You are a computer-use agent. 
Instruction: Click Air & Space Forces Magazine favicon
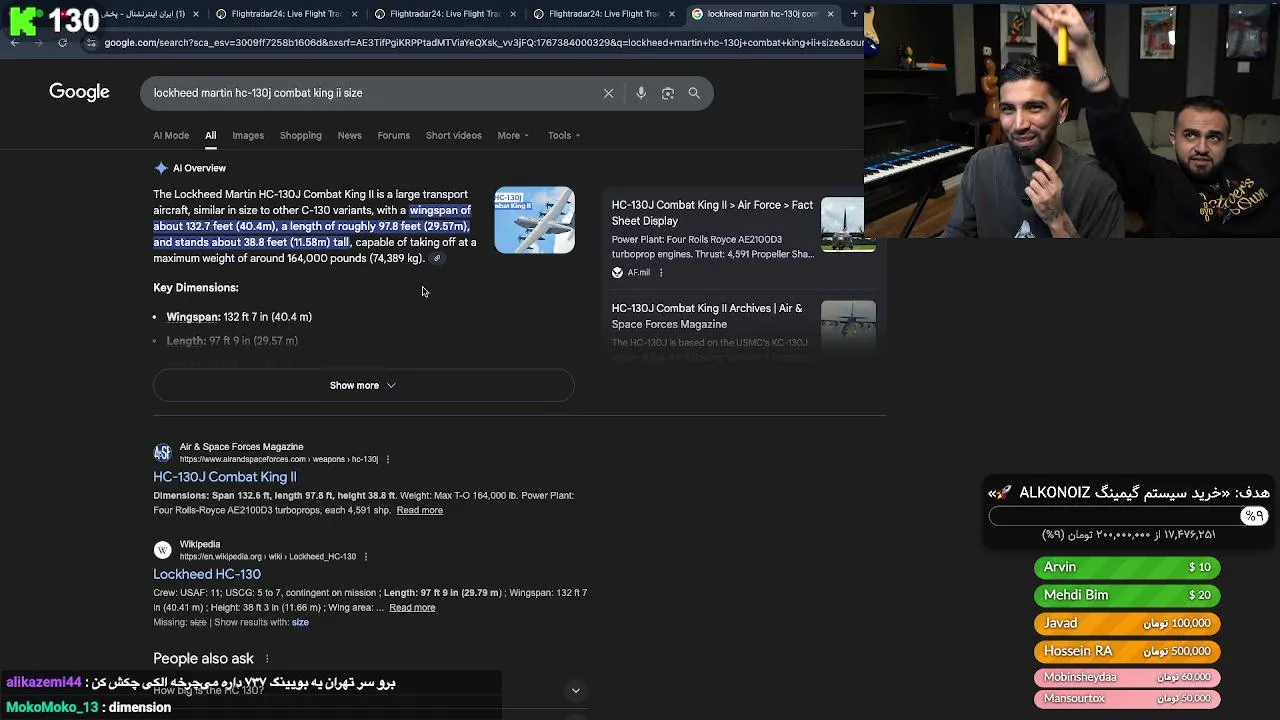[162, 452]
